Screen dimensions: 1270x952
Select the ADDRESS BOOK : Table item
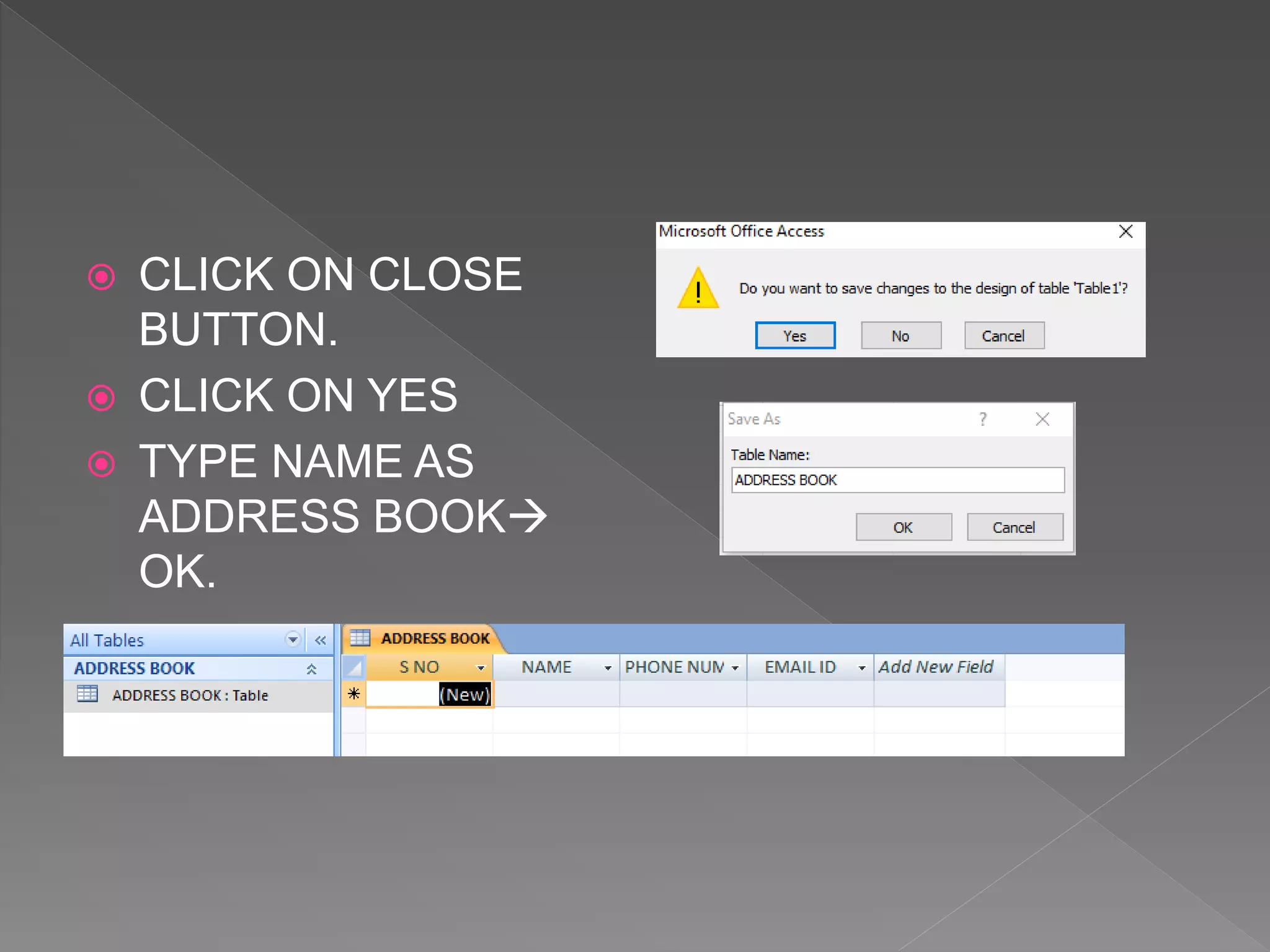[198, 695]
